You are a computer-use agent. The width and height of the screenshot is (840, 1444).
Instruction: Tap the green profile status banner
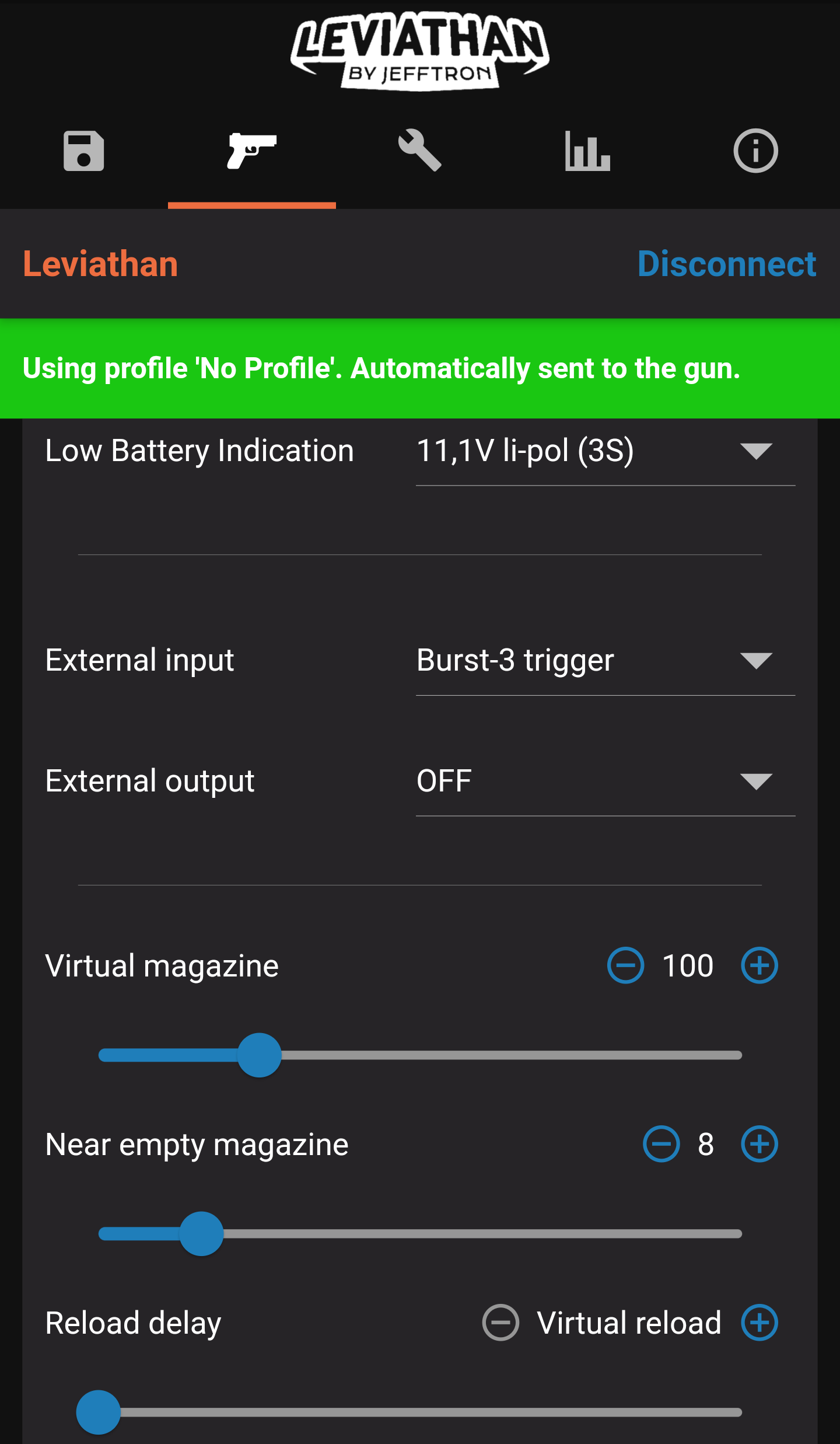420,368
